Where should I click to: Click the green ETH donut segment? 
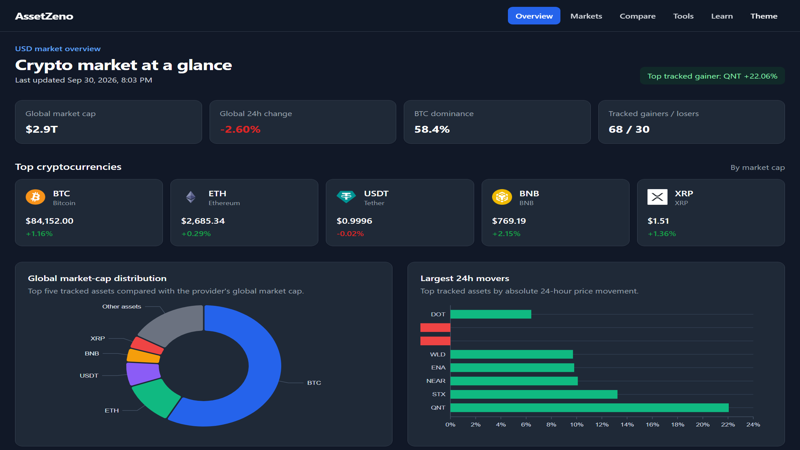[156, 399]
